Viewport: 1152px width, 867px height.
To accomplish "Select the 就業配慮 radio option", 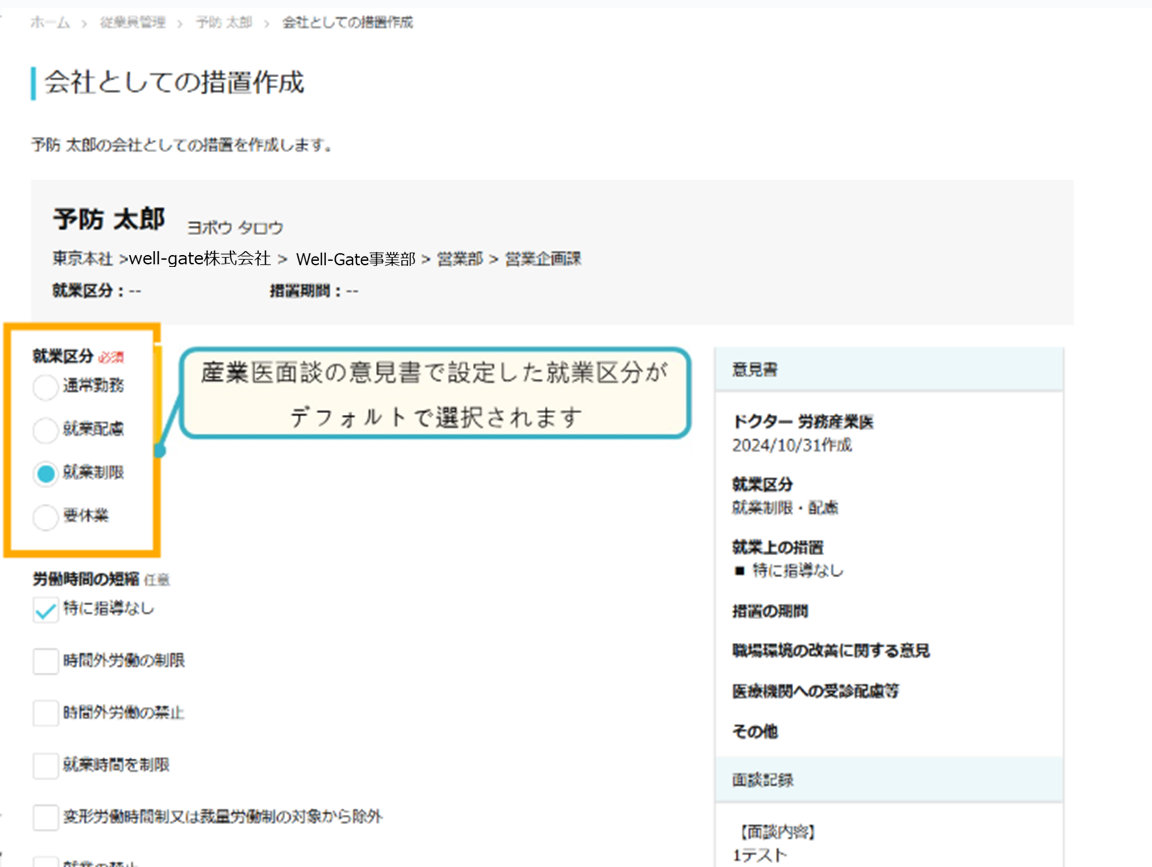I will [45, 430].
